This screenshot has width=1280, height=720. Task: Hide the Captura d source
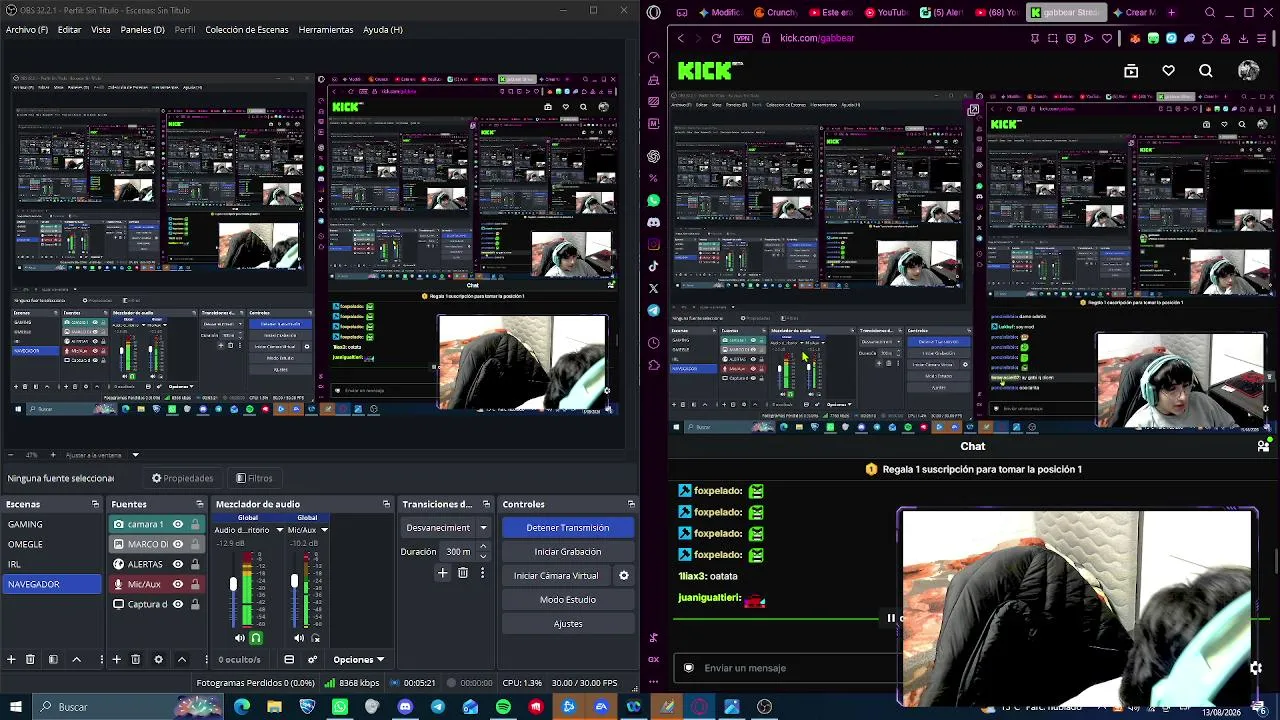tap(178, 604)
